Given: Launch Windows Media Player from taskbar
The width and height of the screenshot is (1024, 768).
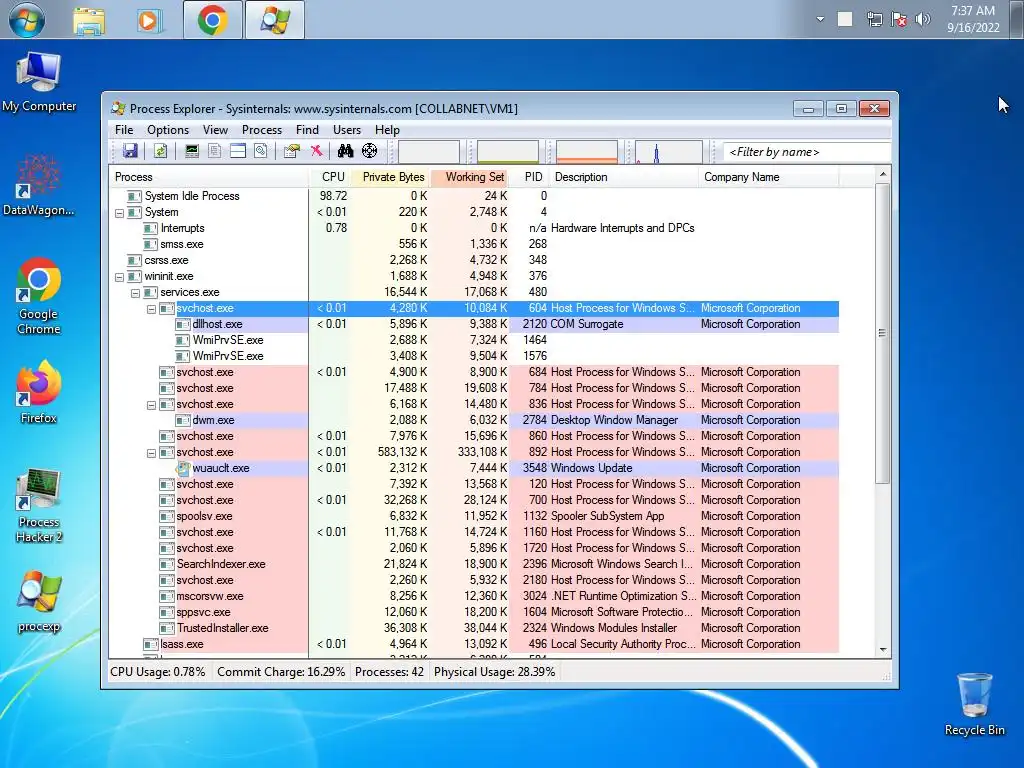Looking at the screenshot, I should click(x=150, y=20).
